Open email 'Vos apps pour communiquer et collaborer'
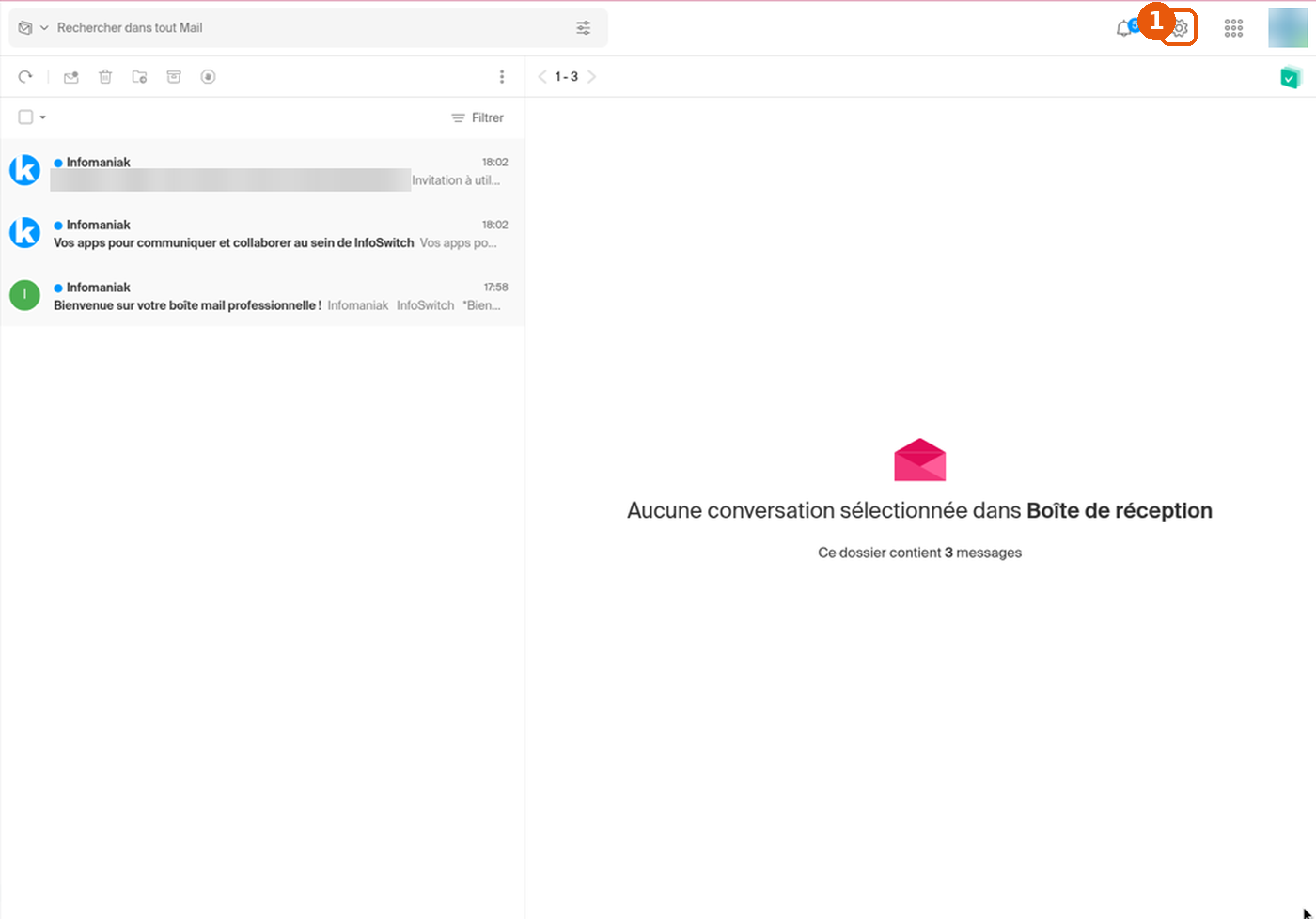Screen dimensions: 1316x919 point(262,233)
